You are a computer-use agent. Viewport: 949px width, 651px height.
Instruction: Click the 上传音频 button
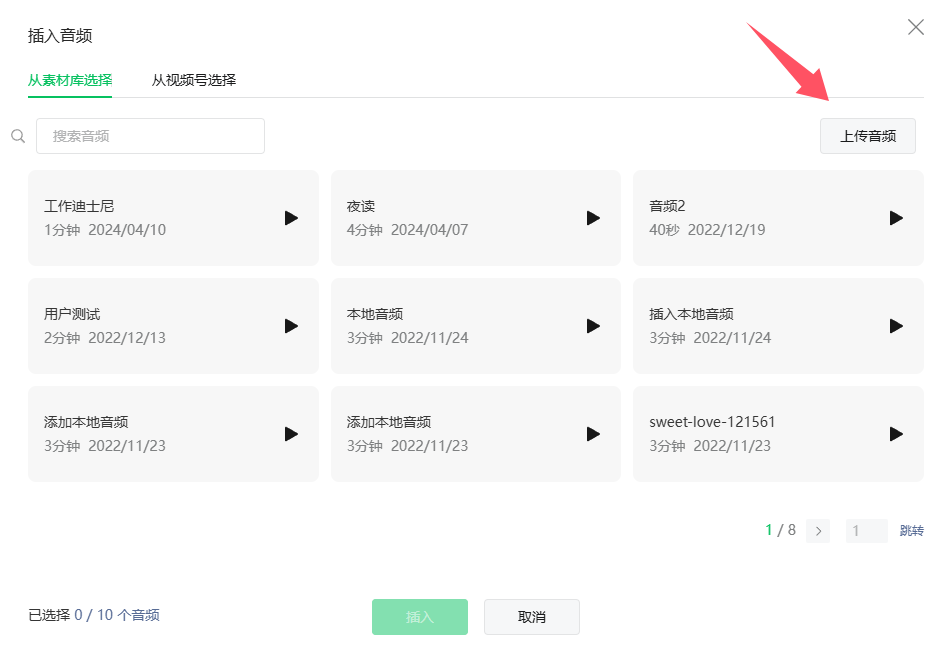[x=867, y=136]
